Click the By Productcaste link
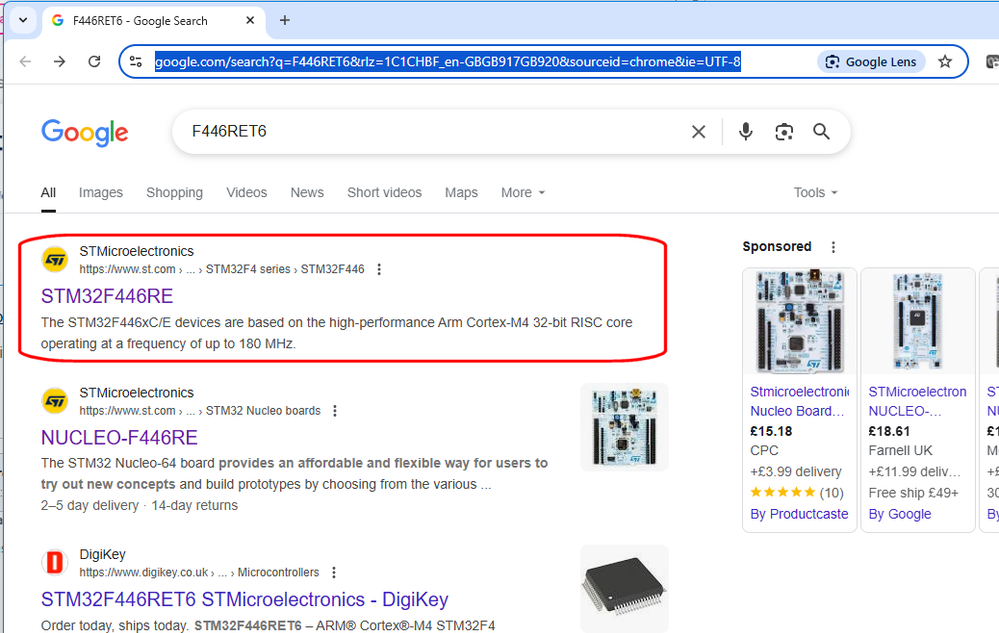Image resolution: width=999 pixels, height=633 pixels. (x=799, y=514)
